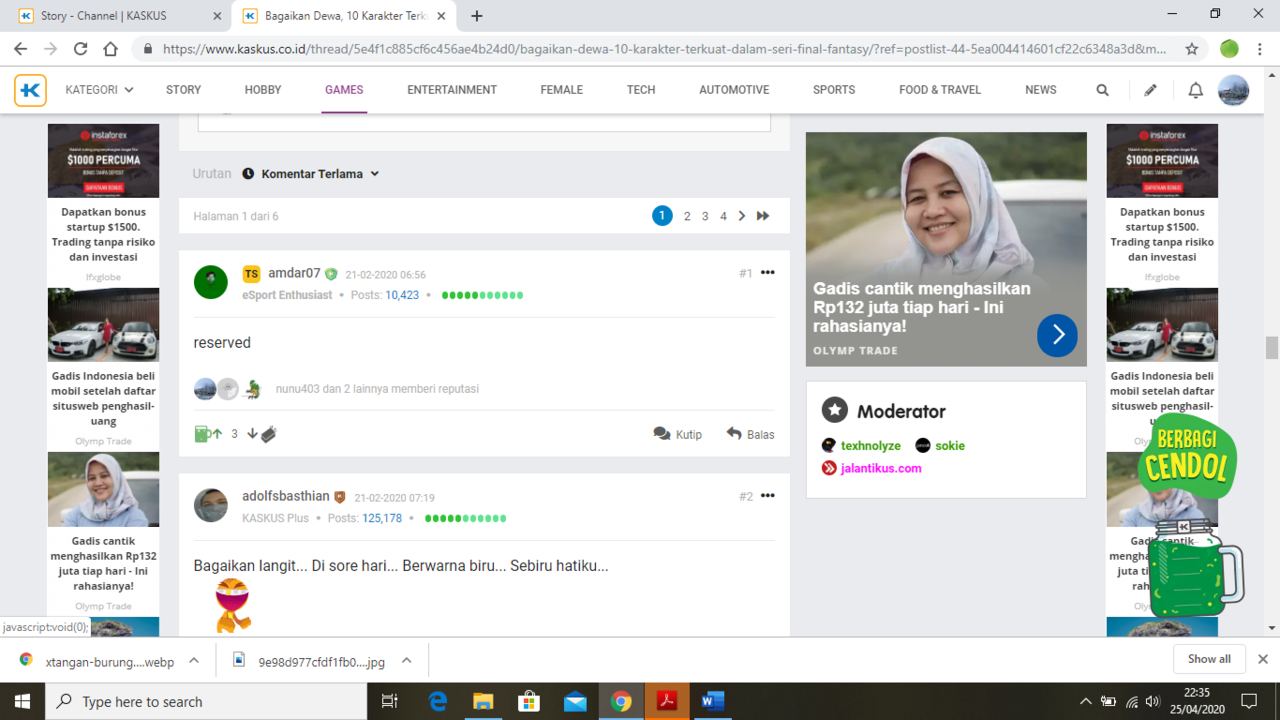Open the user profile avatar in the navbar
This screenshot has height=720, width=1280.
pyautogui.click(x=1233, y=90)
